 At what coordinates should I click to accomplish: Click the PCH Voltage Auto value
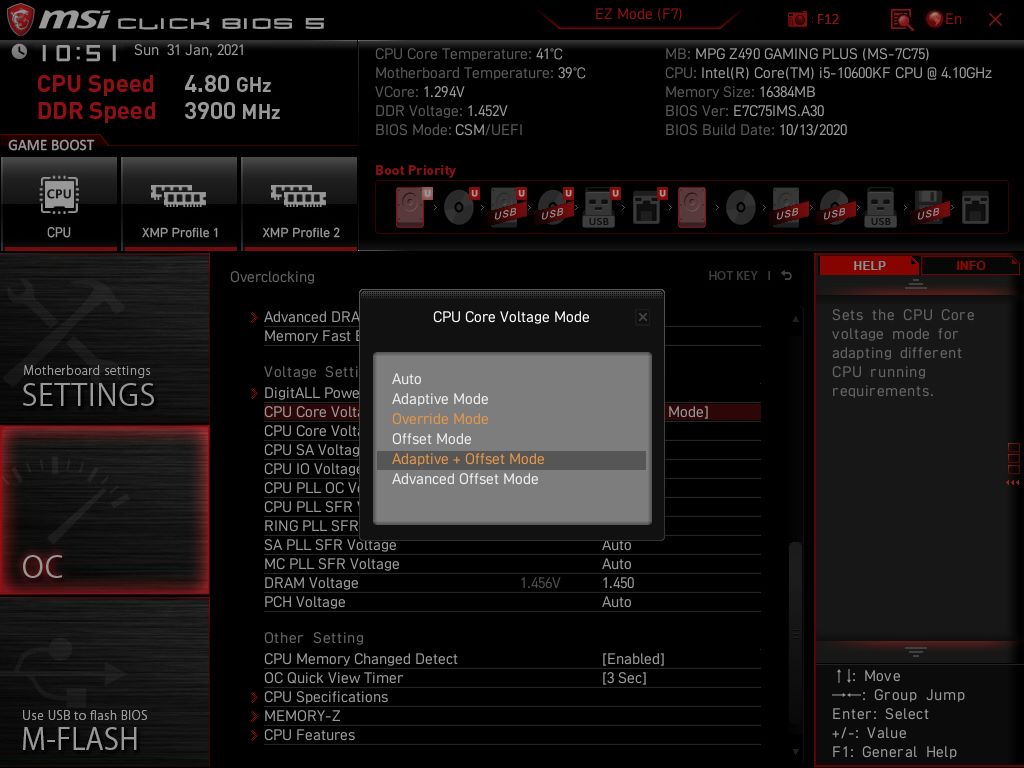click(616, 602)
